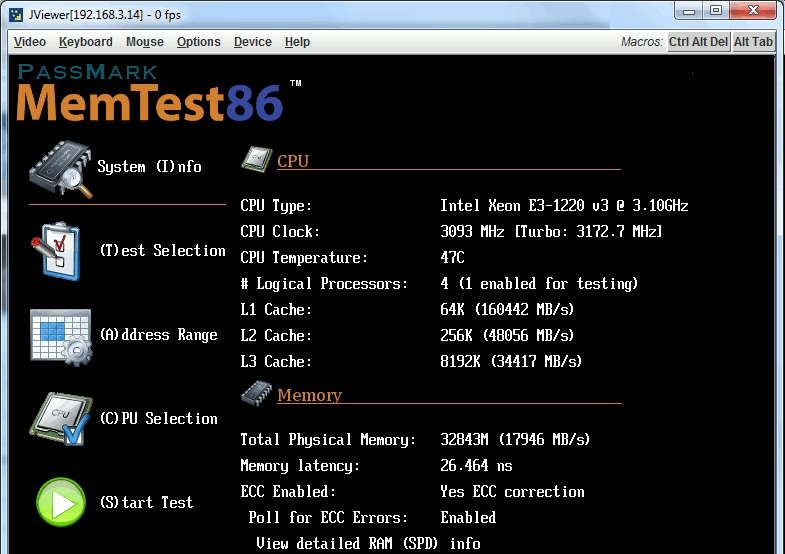Select the (C)PU Selection label

(159, 418)
